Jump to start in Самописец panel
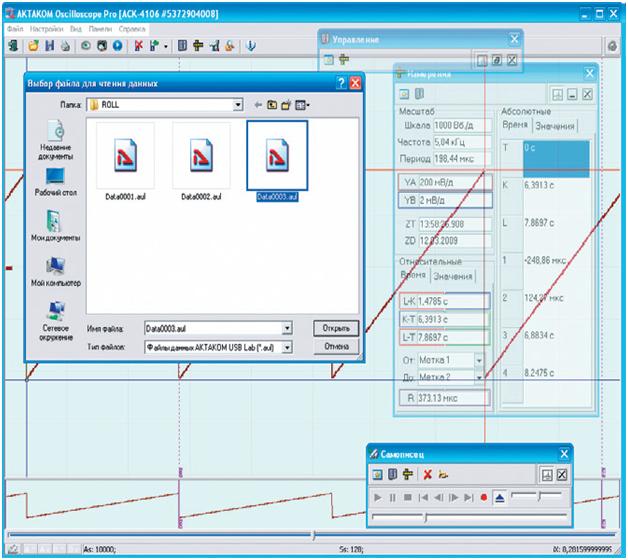The height and width of the screenshot is (560, 628). click(423, 498)
